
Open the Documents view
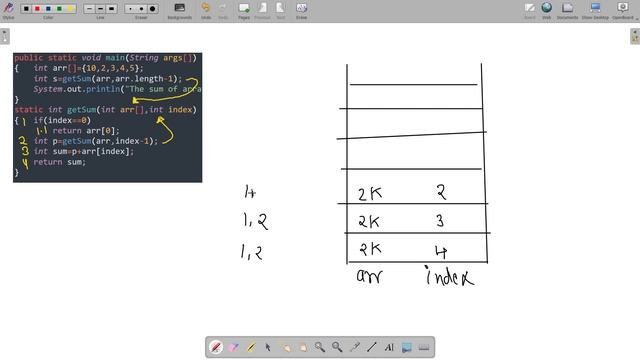pos(567,10)
